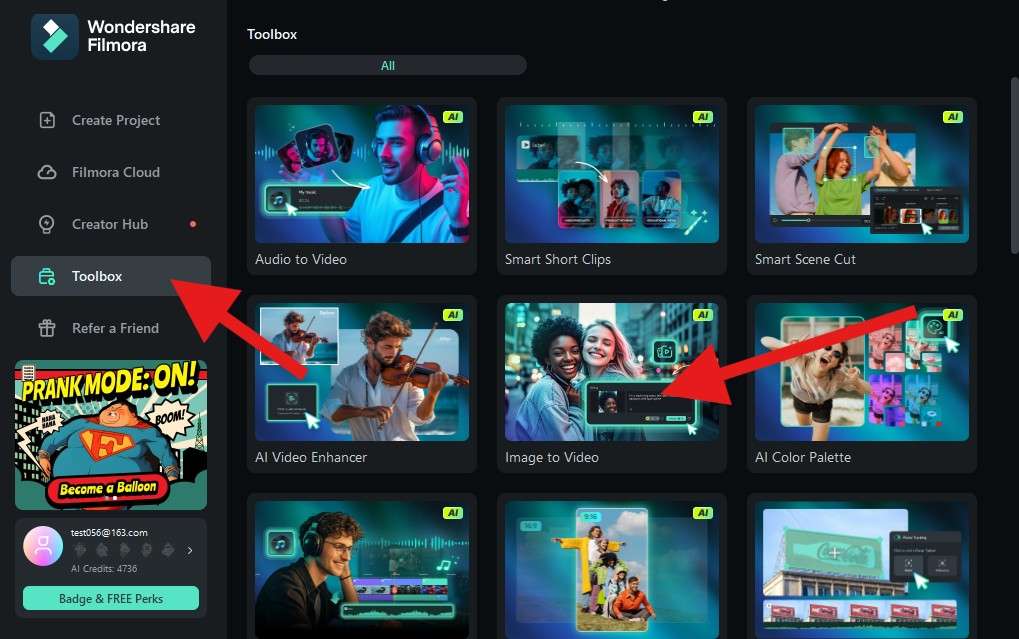Open the Create Project menu item

[x=111, y=120]
